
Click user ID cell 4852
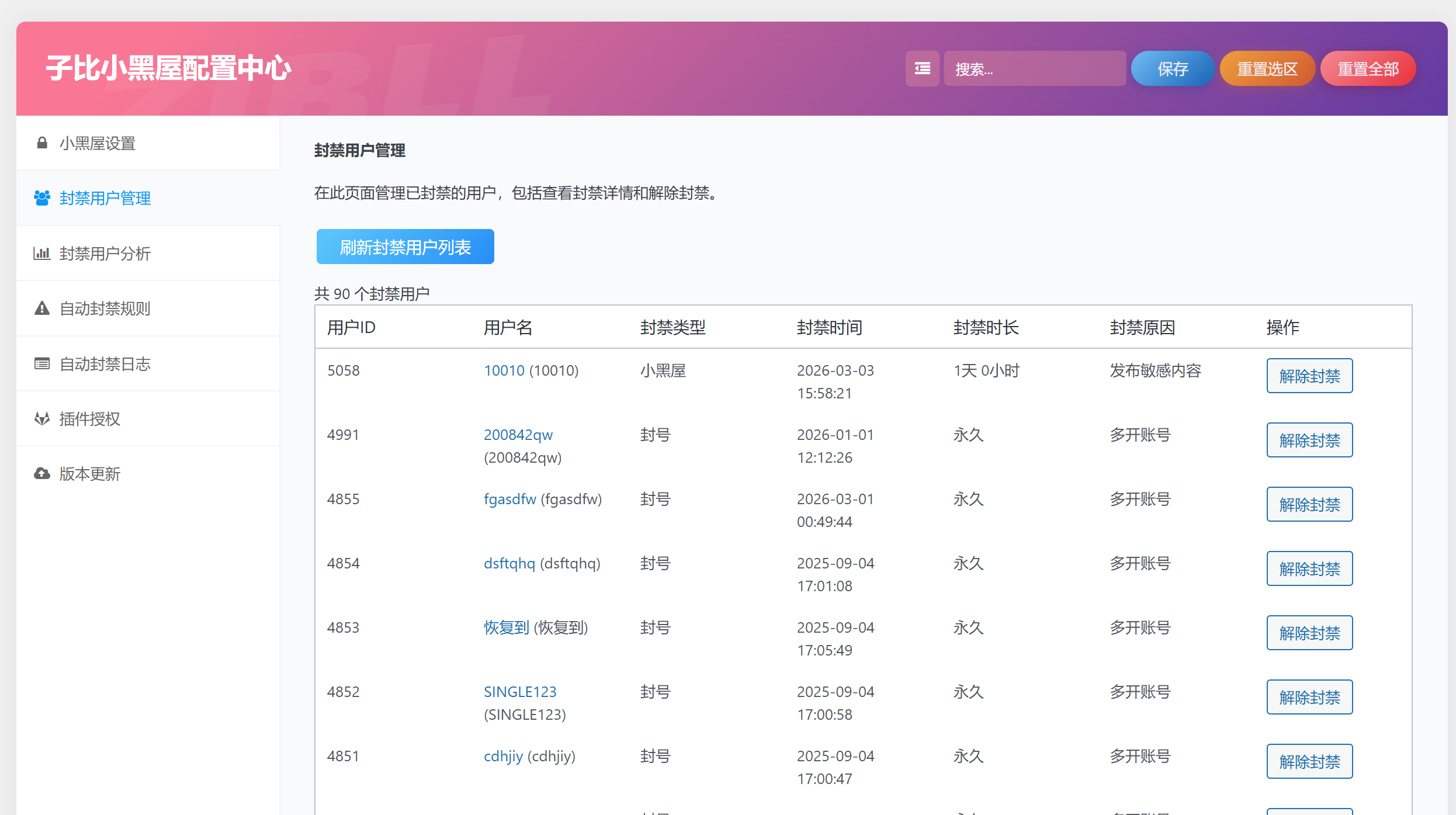[x=344, y=692]
